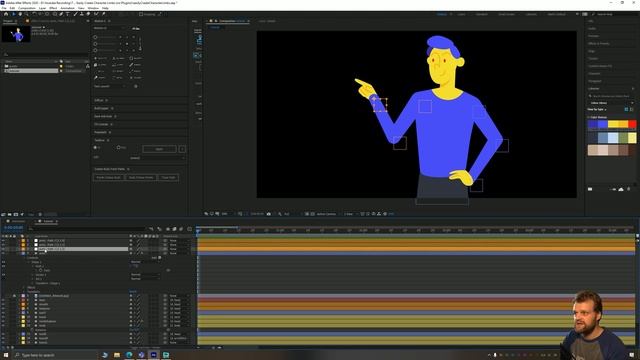Select the Puppet Pin tool
This screenshot has width=640, height=360.
pyautogui.click(x=104, y=14)
